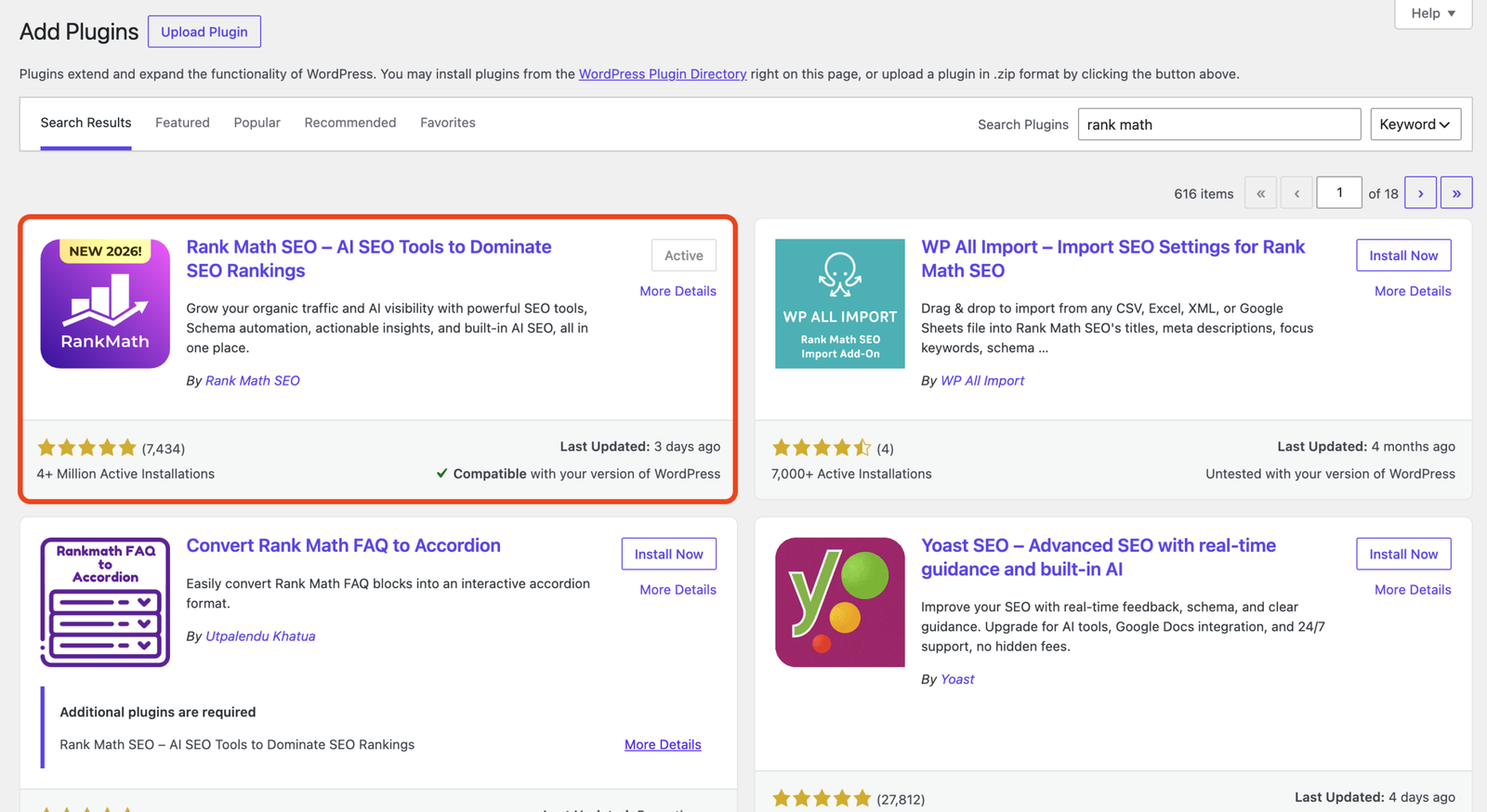
Task: Open the Utpalendu Khatua author link
Action: coord(260,635)
